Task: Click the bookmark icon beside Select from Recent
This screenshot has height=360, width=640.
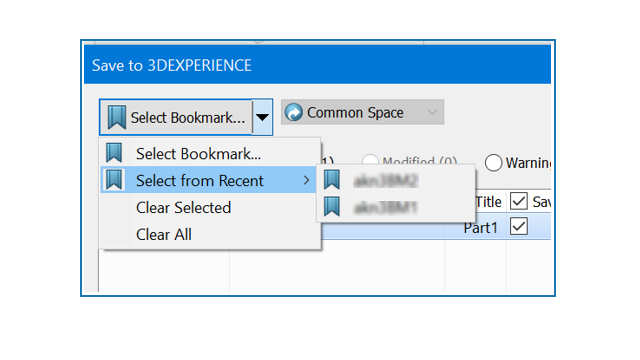Action: (114, 180)
